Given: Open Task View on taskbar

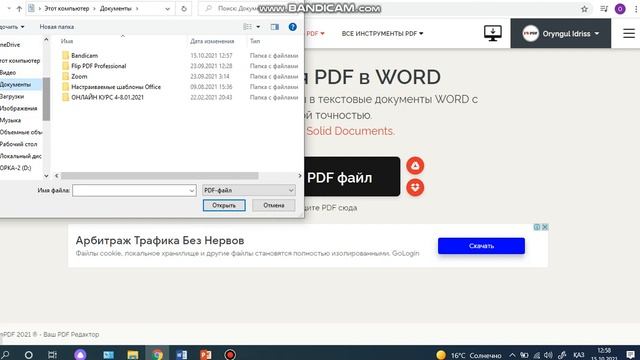Looking at the screenshot, I should click(x=52, y=355).
